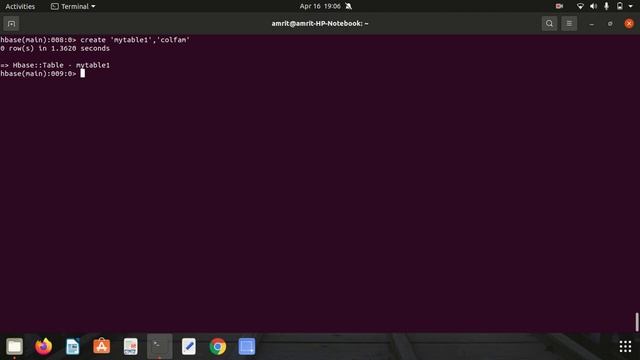The image size is (640, 360).
Task: Open terminal search
Action: pyautogui.click(x=549, y=24)
